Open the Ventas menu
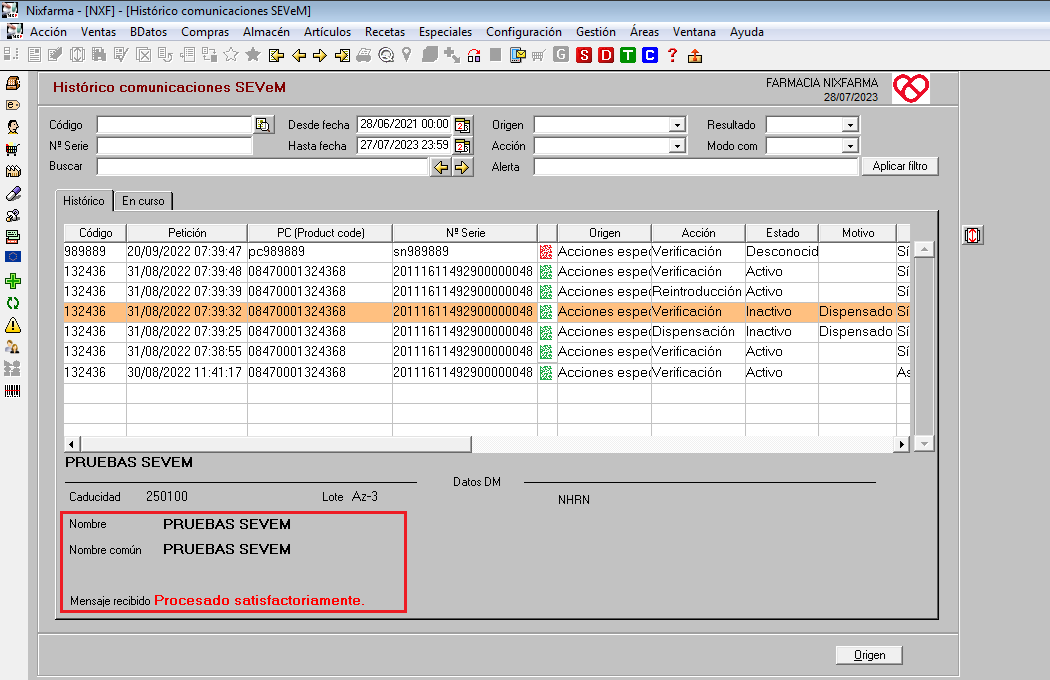Screen dimensions: 1050x680 (98, 31)
